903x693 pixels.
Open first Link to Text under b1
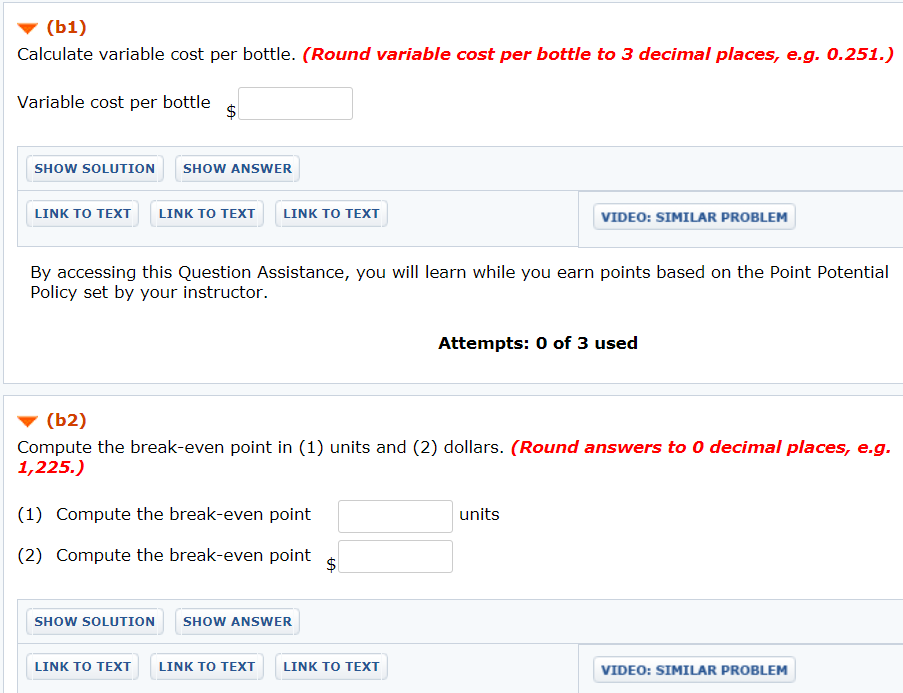(x=83, y=214)
